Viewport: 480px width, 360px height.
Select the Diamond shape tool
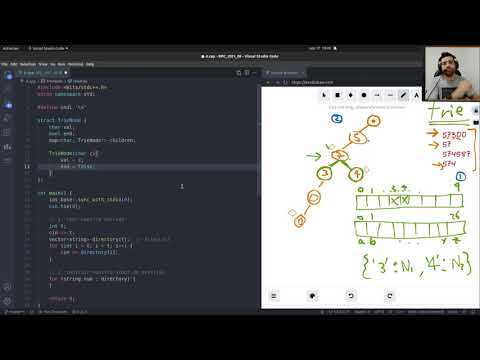click(x=351, y=95)
